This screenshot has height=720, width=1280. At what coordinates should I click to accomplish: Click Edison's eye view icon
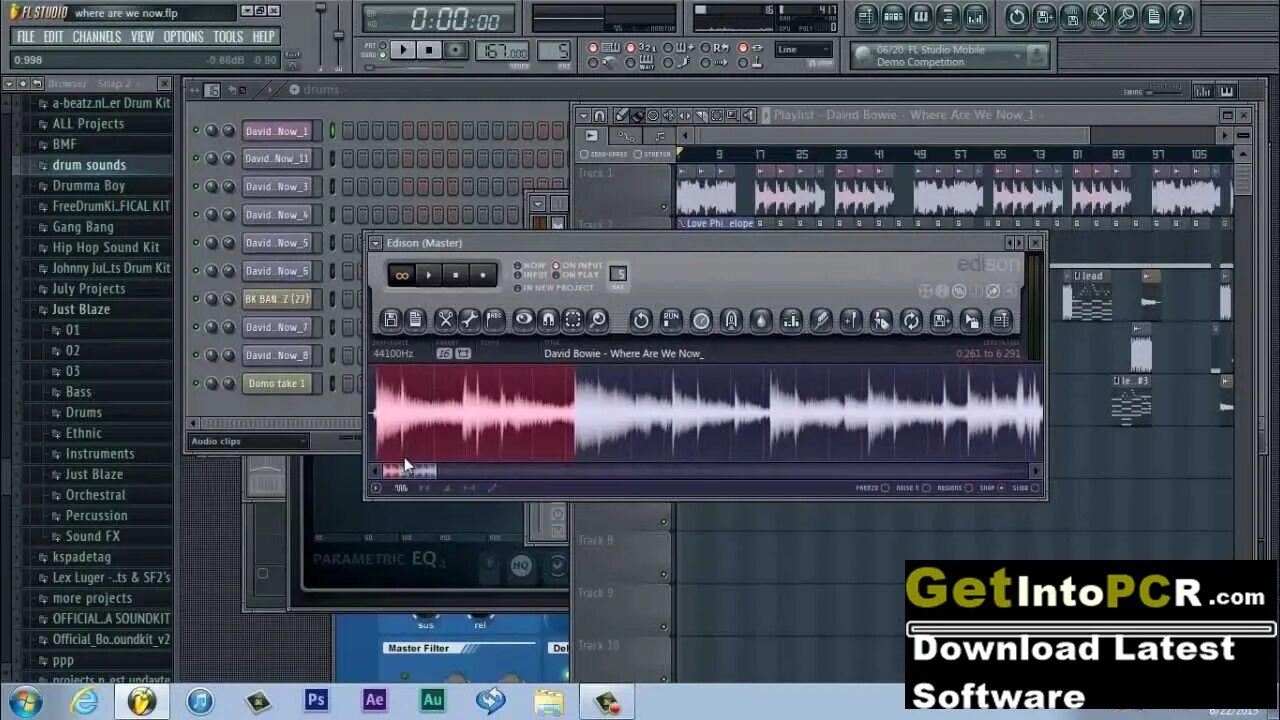tap(523, 320)
